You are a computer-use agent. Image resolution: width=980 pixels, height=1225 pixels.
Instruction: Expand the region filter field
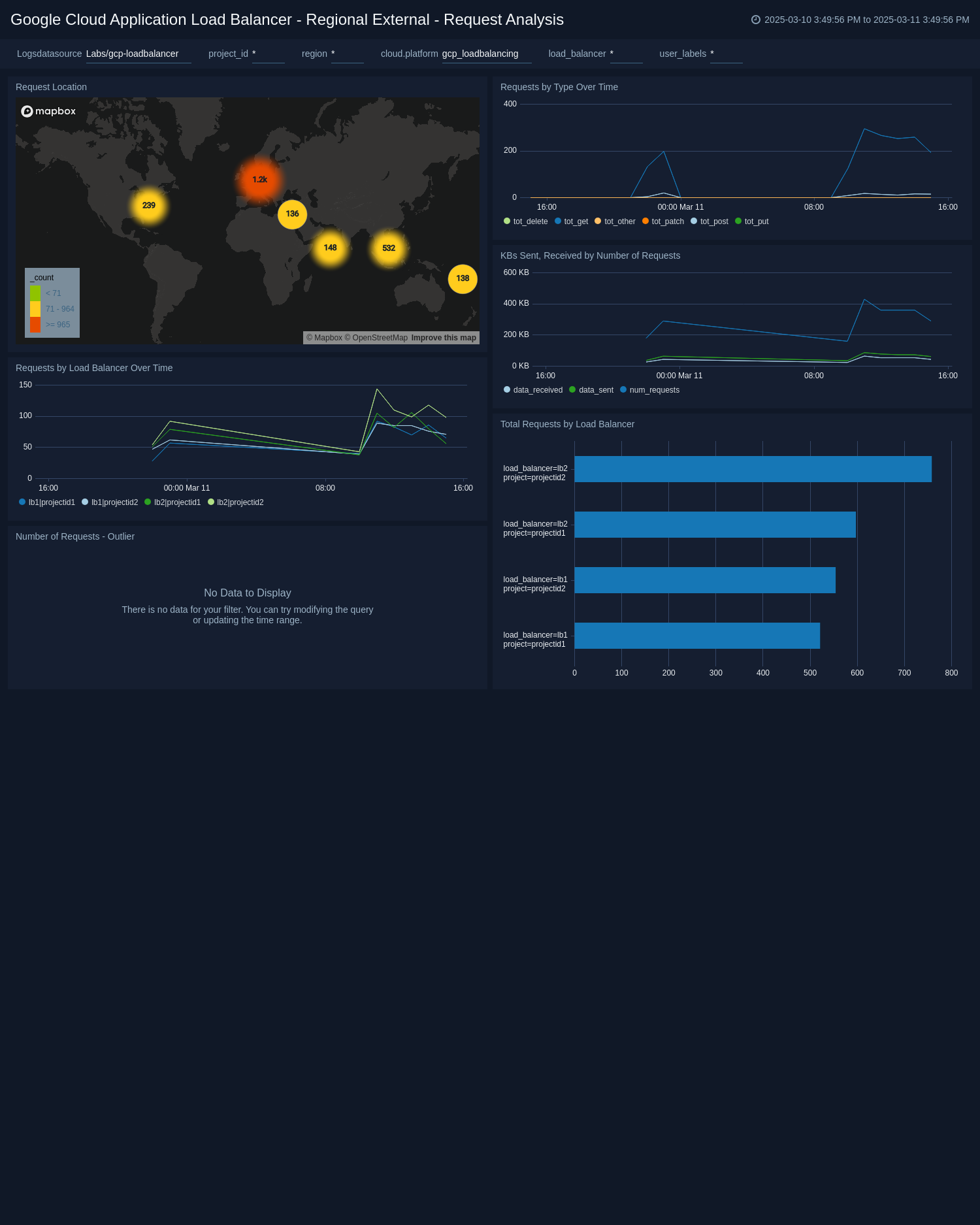pos(347,54)
